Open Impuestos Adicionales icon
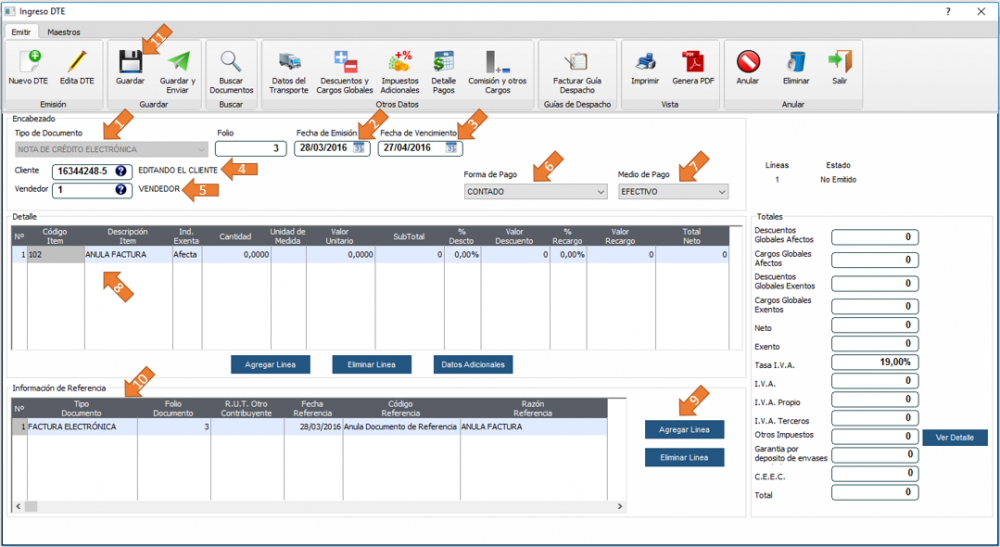 point(400,62)
